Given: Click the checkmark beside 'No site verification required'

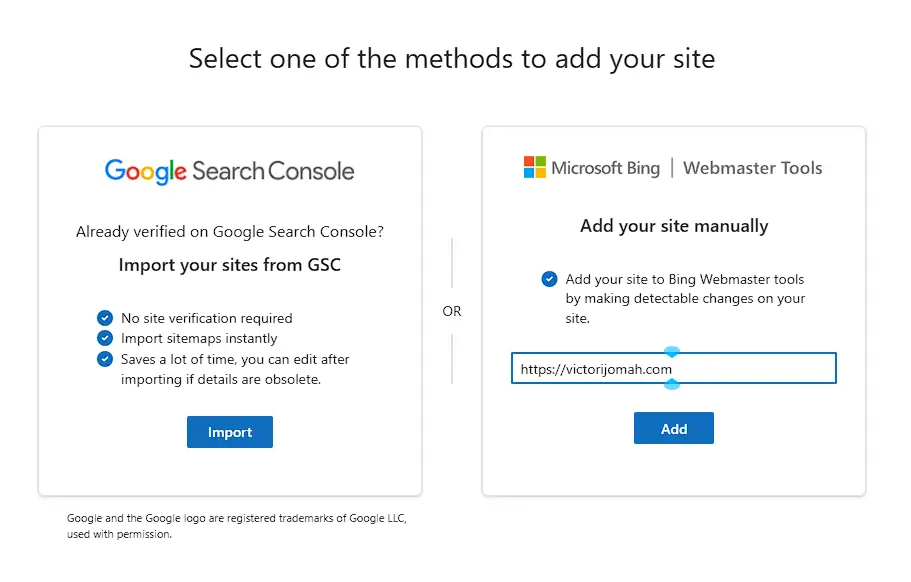Looking at the screenshot, I should (x=105, y=317).
